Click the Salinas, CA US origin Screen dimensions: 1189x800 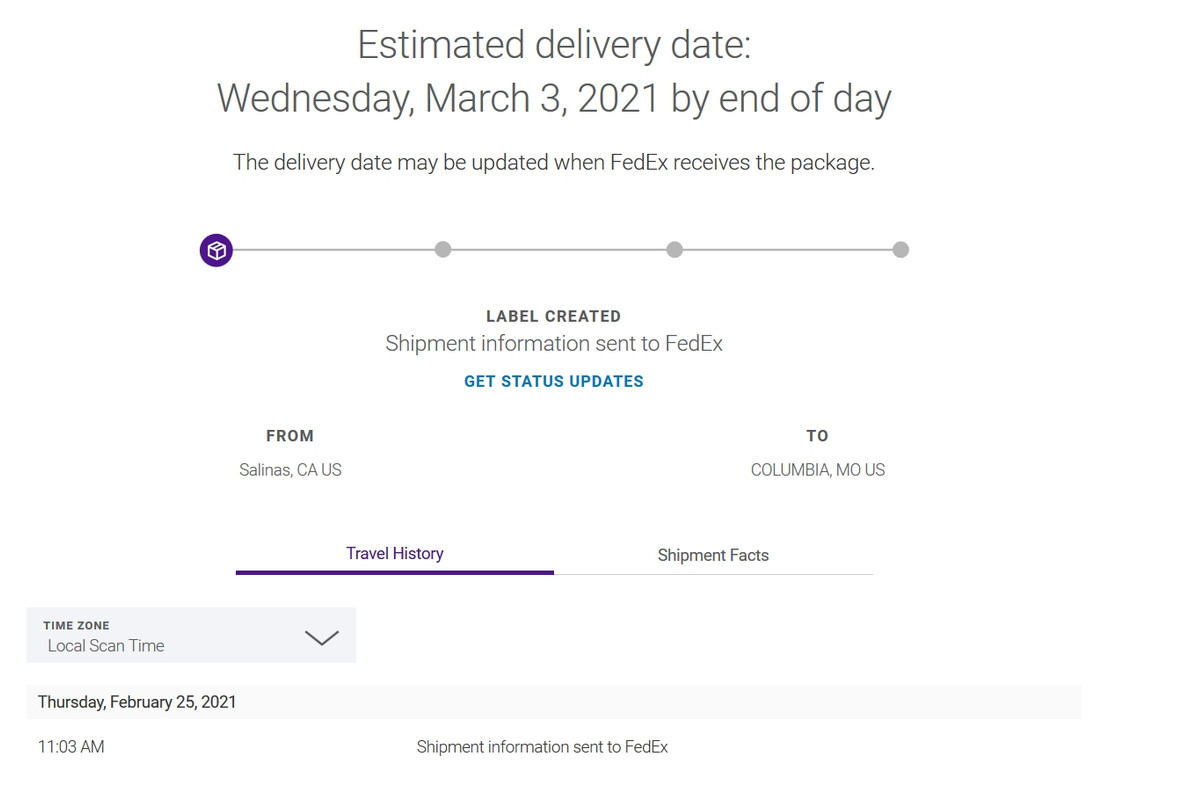pos(290,470)
